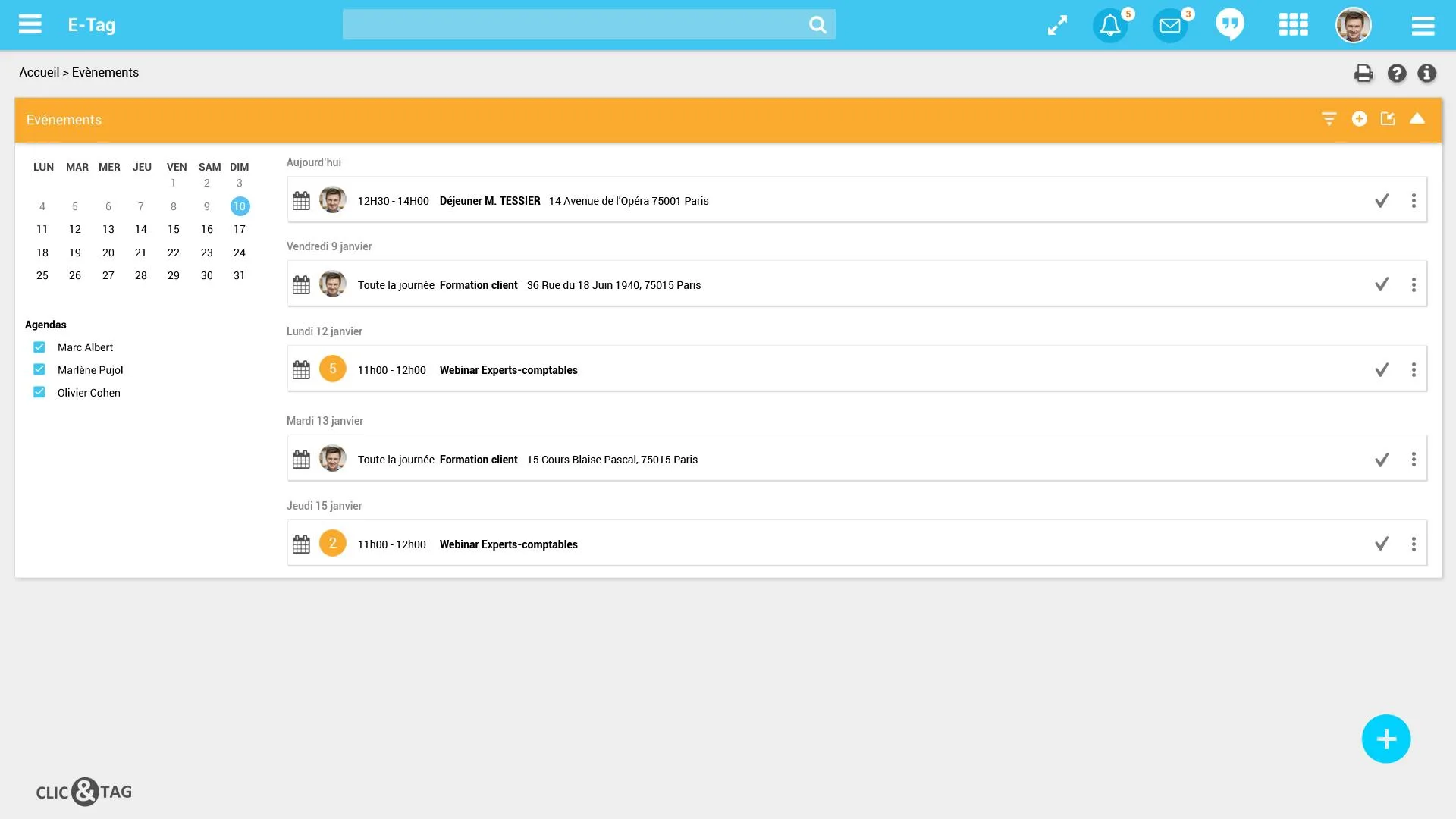Click the search magnifier icon
The image size is (1456, 819).
817,24
